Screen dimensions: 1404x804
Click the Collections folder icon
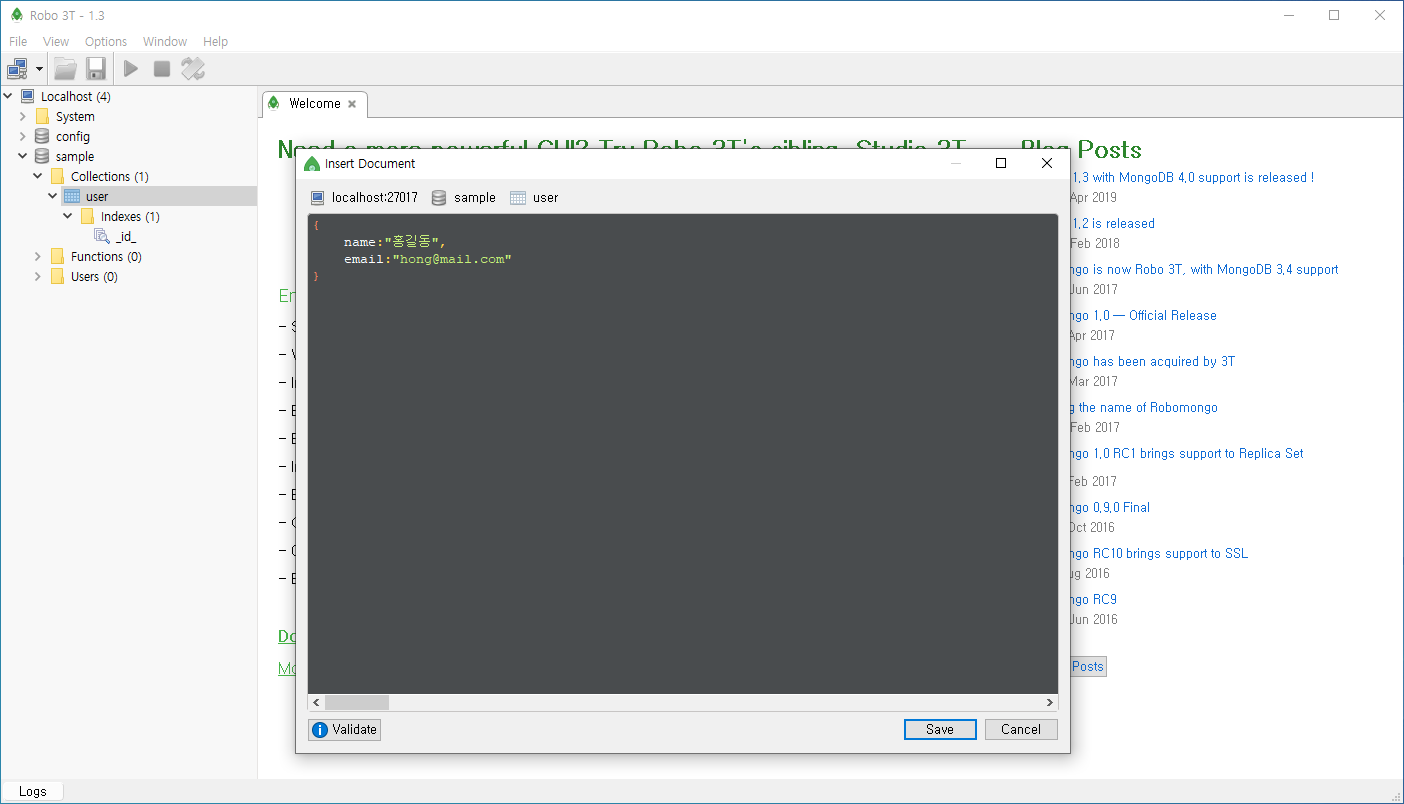[57, 176]
